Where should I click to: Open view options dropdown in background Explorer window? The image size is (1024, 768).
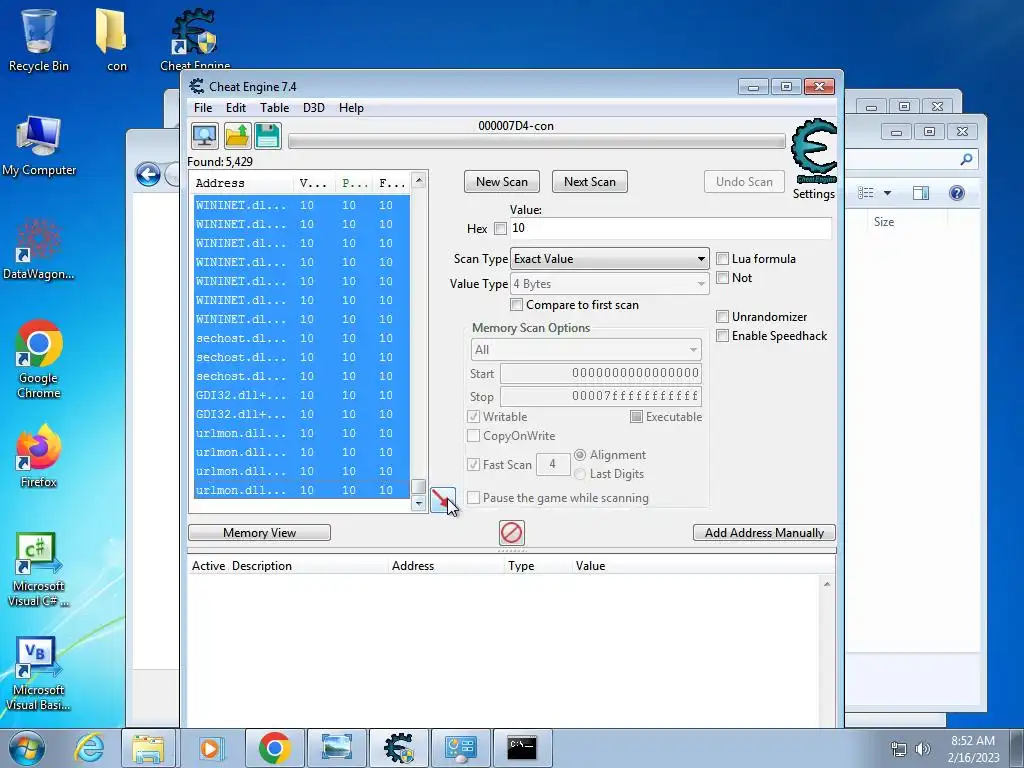click(887, 193)
